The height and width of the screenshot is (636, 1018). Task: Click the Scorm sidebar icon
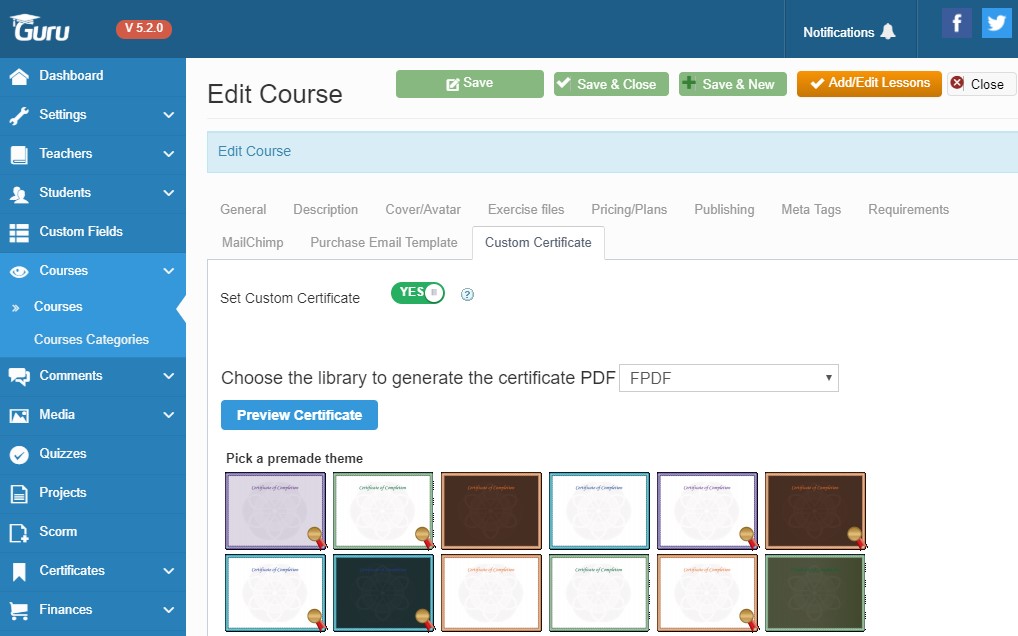[x=19, y=532]
